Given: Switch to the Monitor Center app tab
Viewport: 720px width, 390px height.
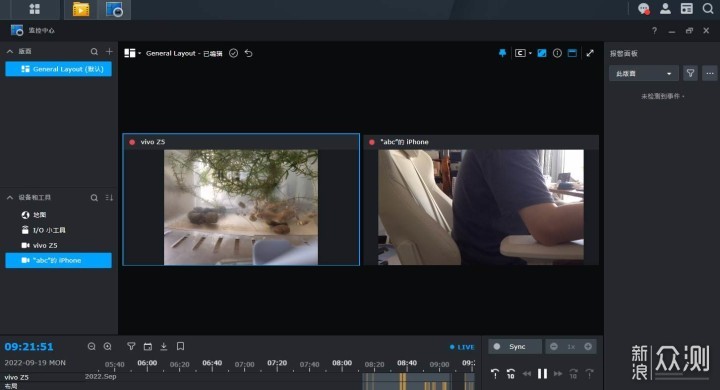Looking at the screenshot, I should click(114, 9).
